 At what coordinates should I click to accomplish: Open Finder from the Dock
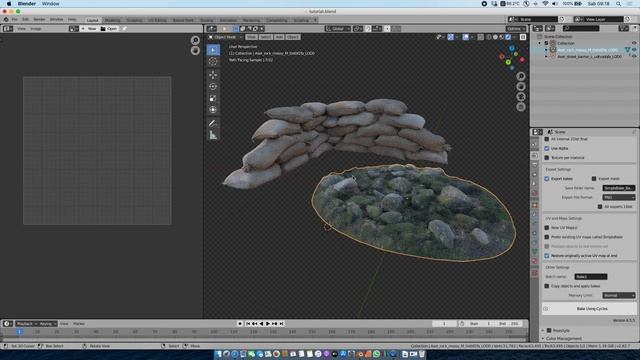pos(218,354)
